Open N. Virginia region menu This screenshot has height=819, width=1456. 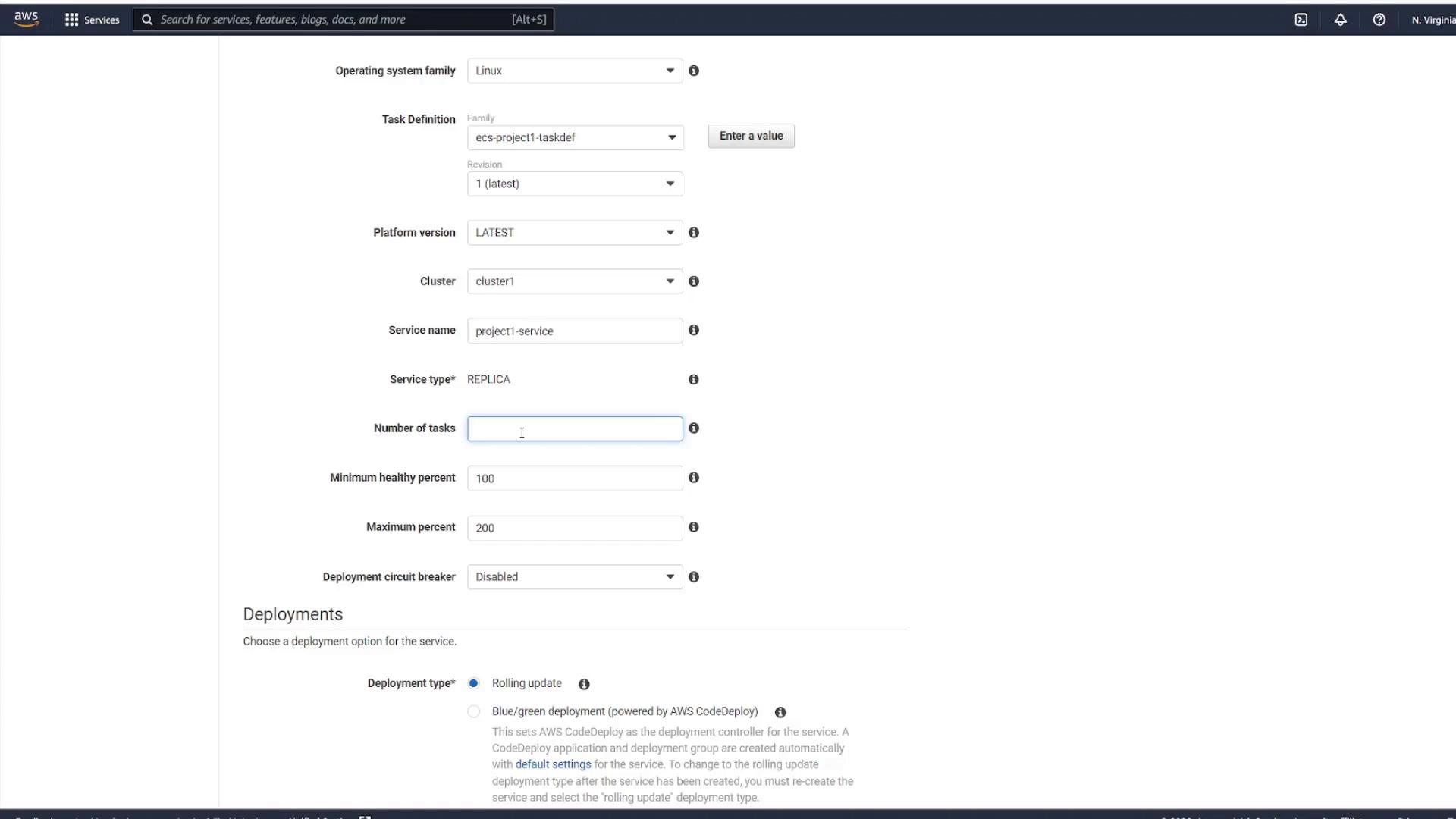tap(1432, 20)
